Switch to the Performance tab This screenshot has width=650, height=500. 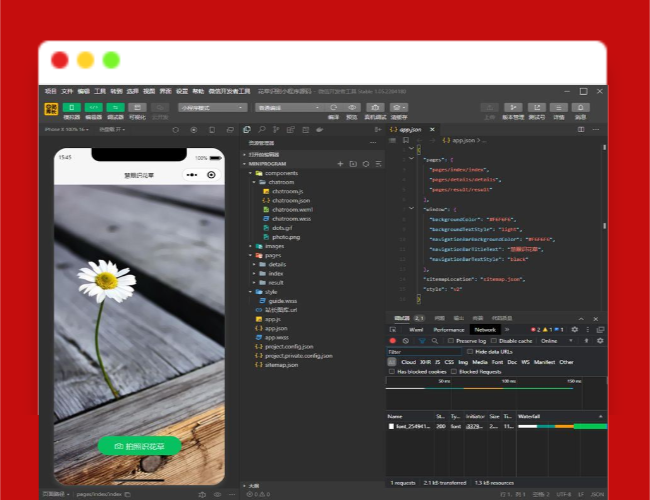[448, 329]
